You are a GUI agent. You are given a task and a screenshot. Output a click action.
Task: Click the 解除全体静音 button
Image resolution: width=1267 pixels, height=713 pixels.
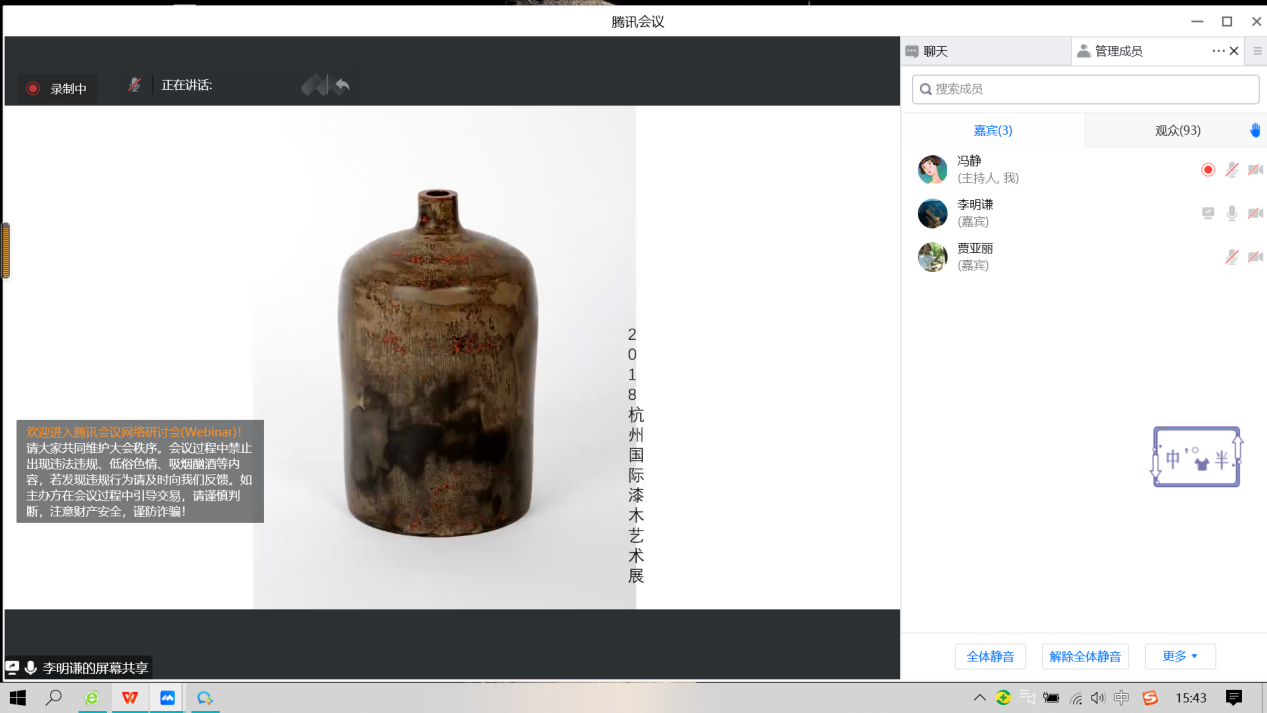tap(1085, 657)
